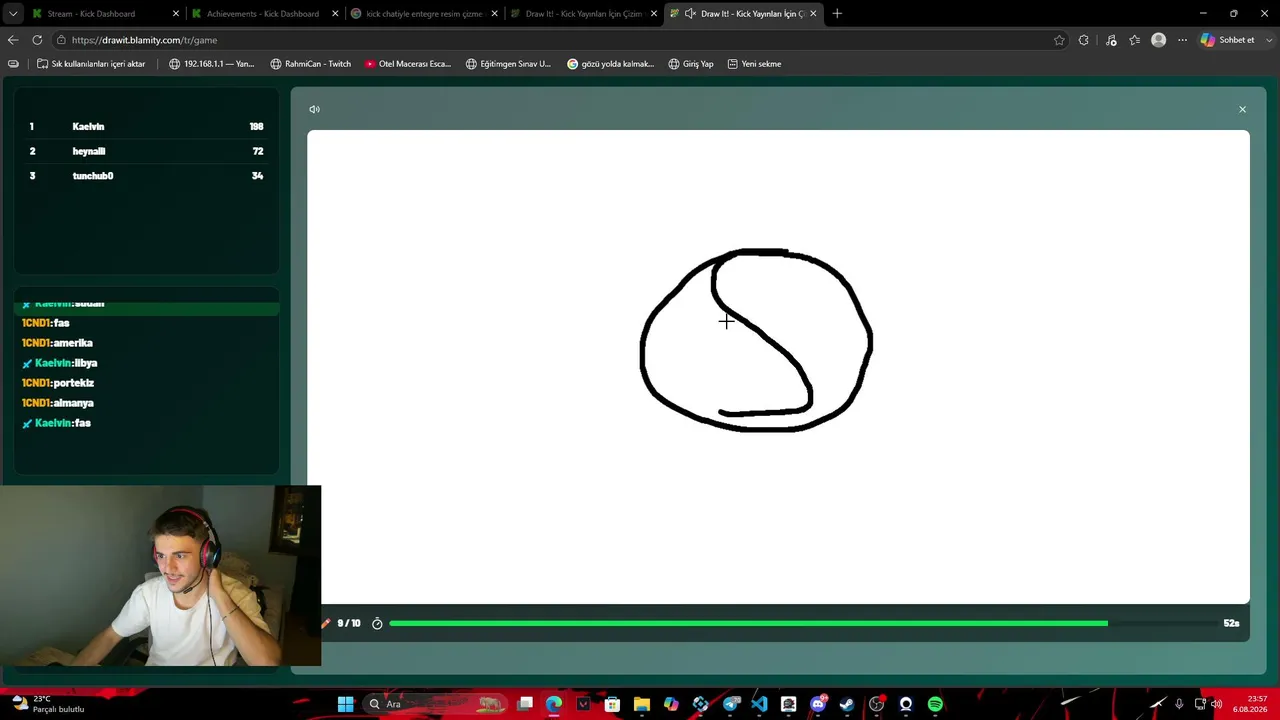Open the Yeni sekme bookmark
The image size is (1280, 720).
pyautogui.click(x=754, y=64)
